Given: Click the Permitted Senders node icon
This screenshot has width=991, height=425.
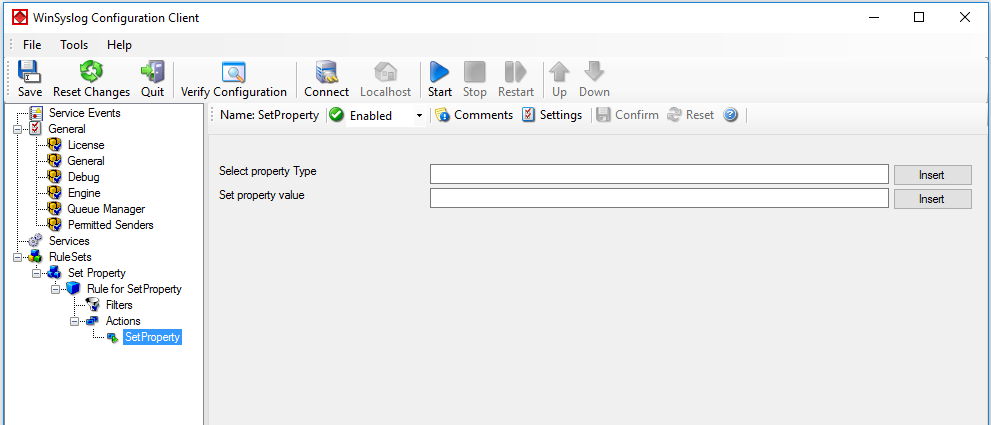Looking at the screenshot, I should coord(56,225).
